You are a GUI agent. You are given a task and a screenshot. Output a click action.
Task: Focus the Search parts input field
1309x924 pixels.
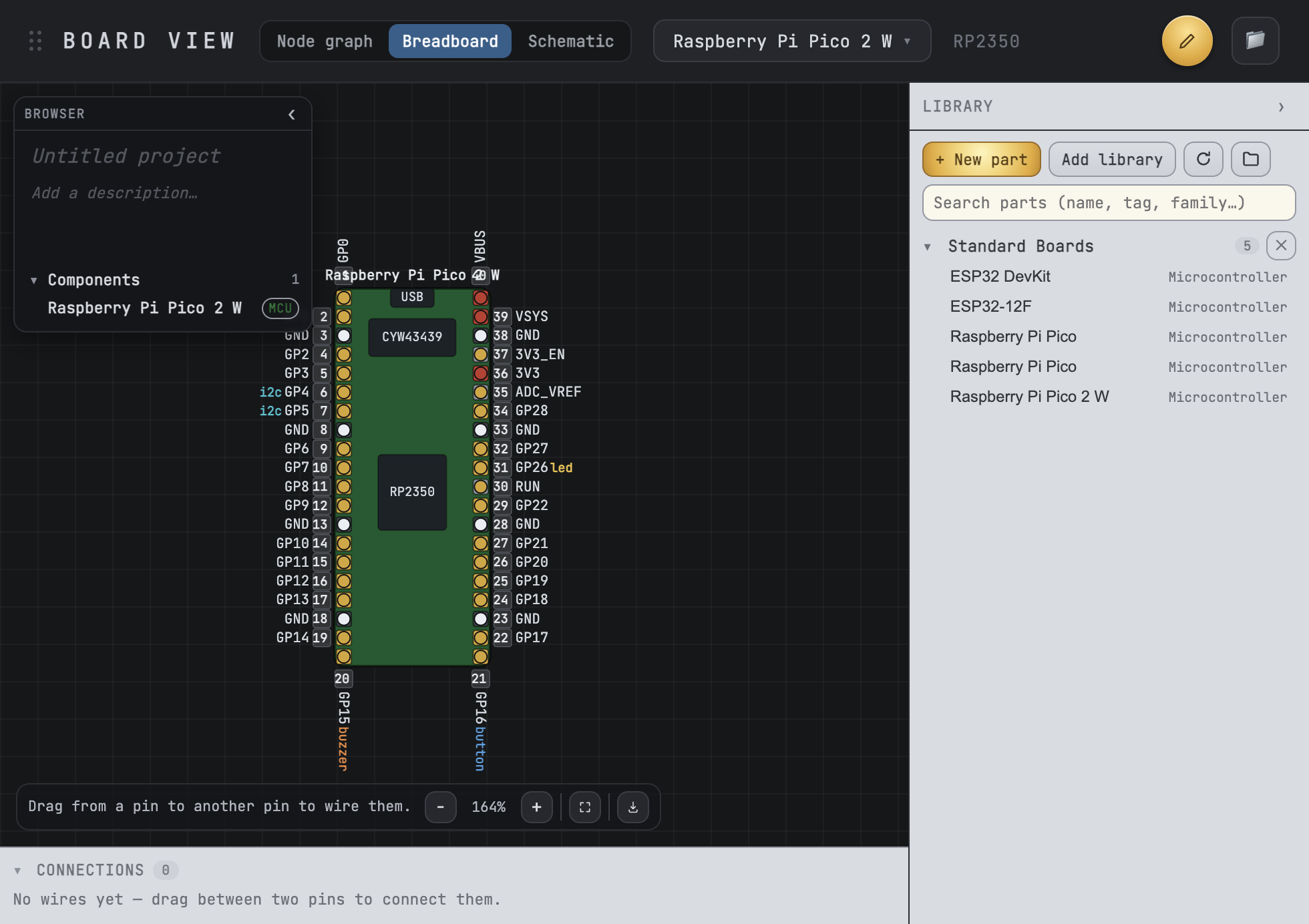1109,203
